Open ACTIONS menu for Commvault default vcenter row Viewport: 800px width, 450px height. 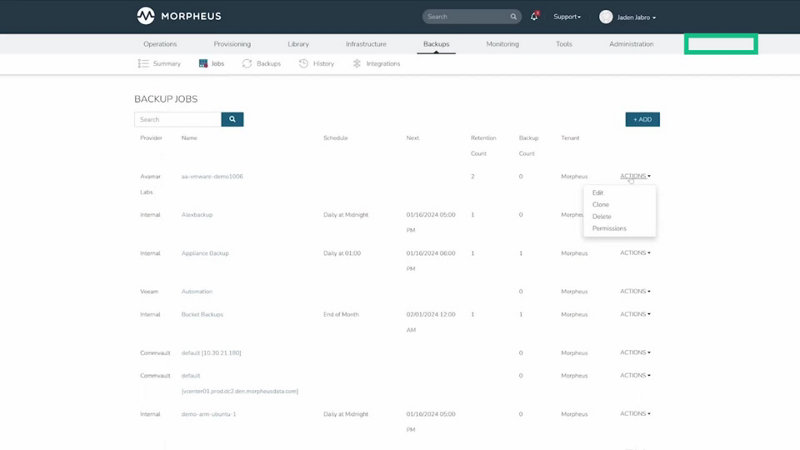635,375
